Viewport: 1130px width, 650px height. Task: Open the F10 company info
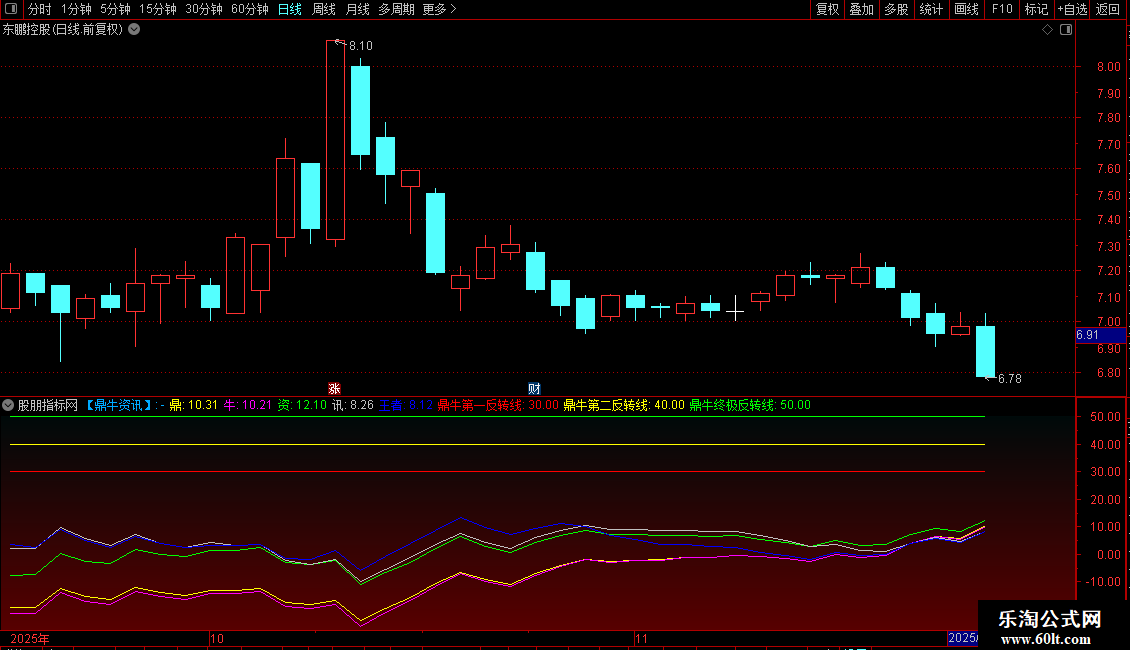pyautogui.click(x=1001, y=9)
